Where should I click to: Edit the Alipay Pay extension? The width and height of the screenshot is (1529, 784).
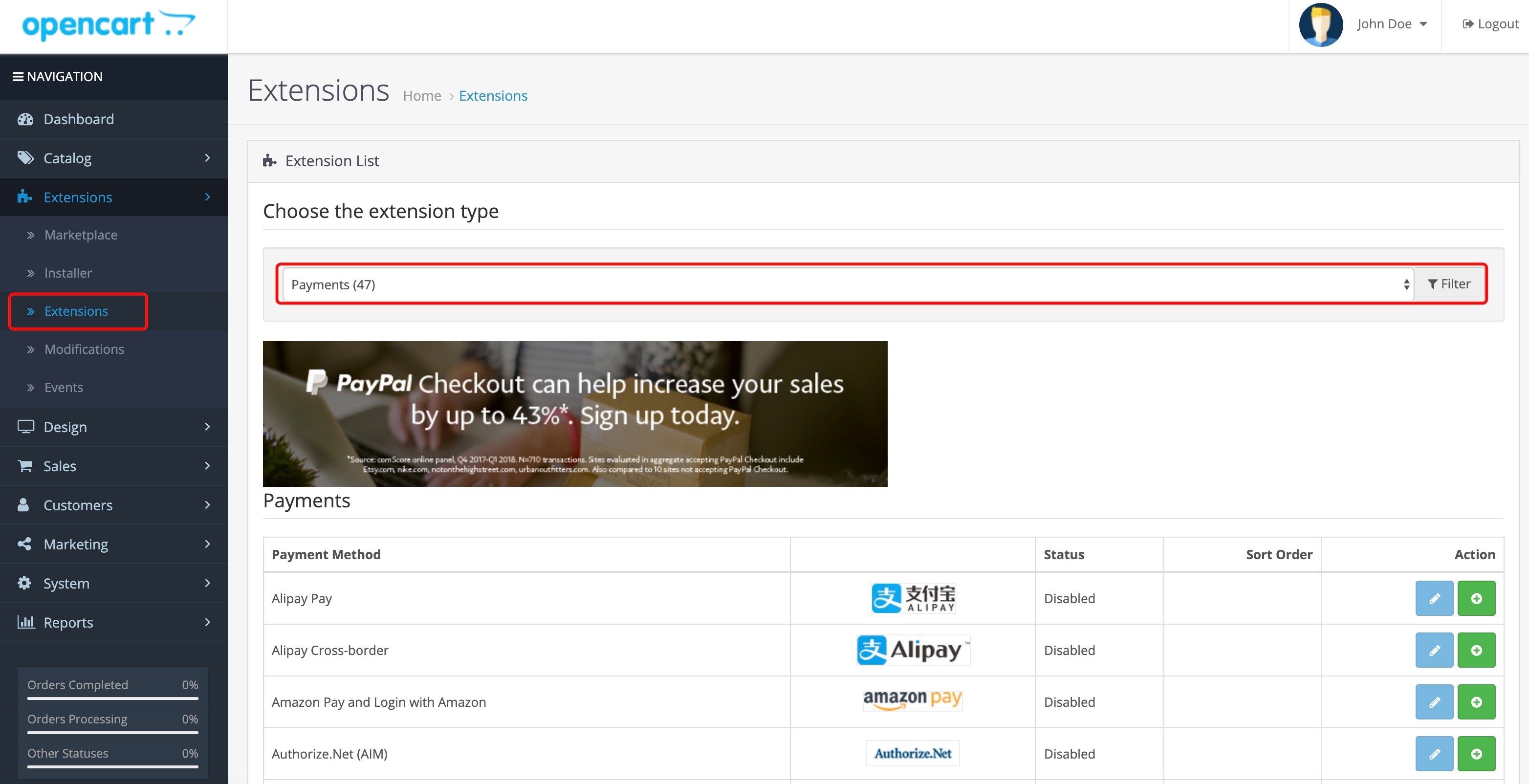[x=1434, y=598]
